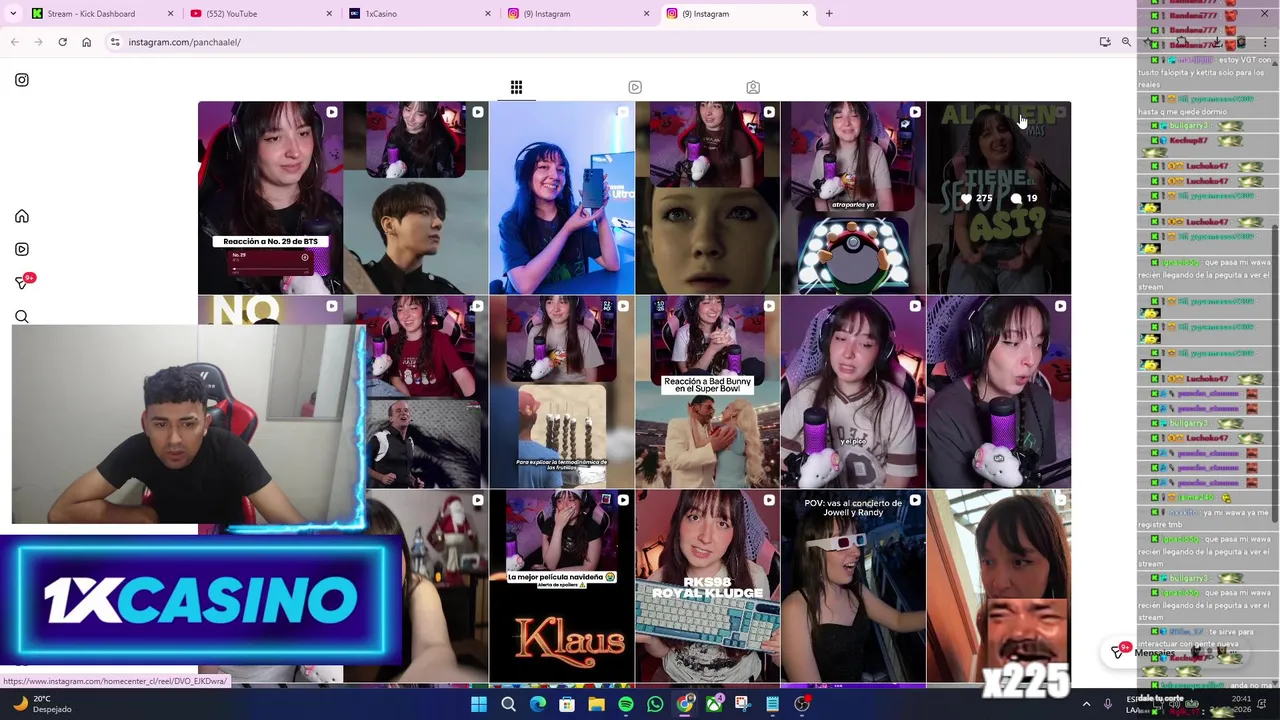Open Instagram Home from the sidebar
The width and height of the screenshot is (1280, 720).
coord(22,216)
